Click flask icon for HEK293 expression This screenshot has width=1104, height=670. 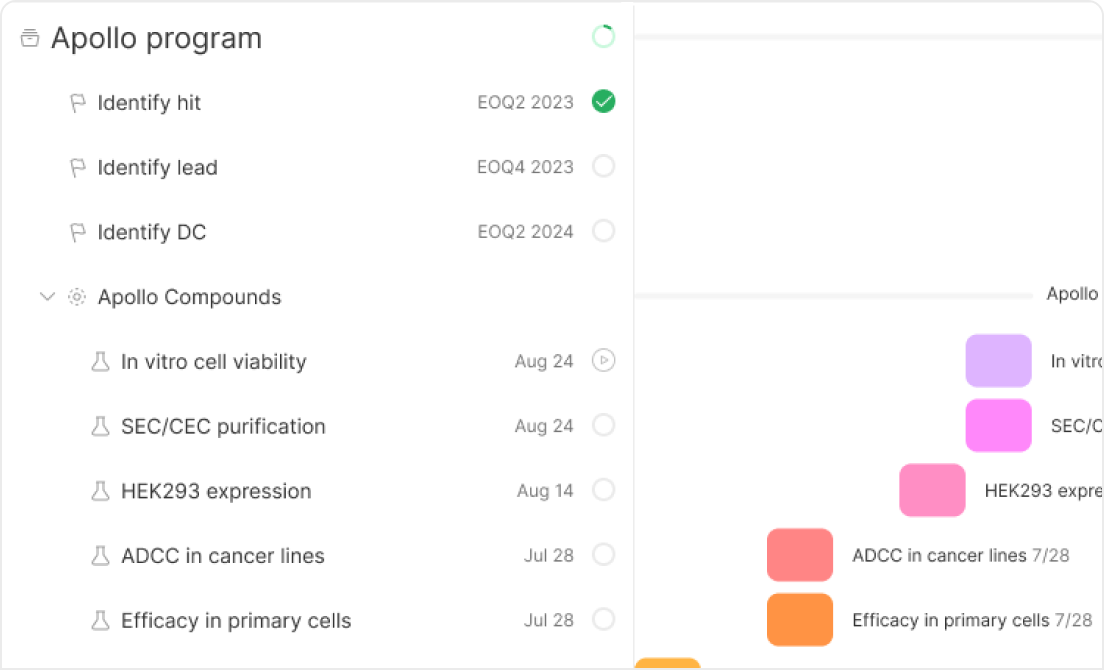click(101, 491)
